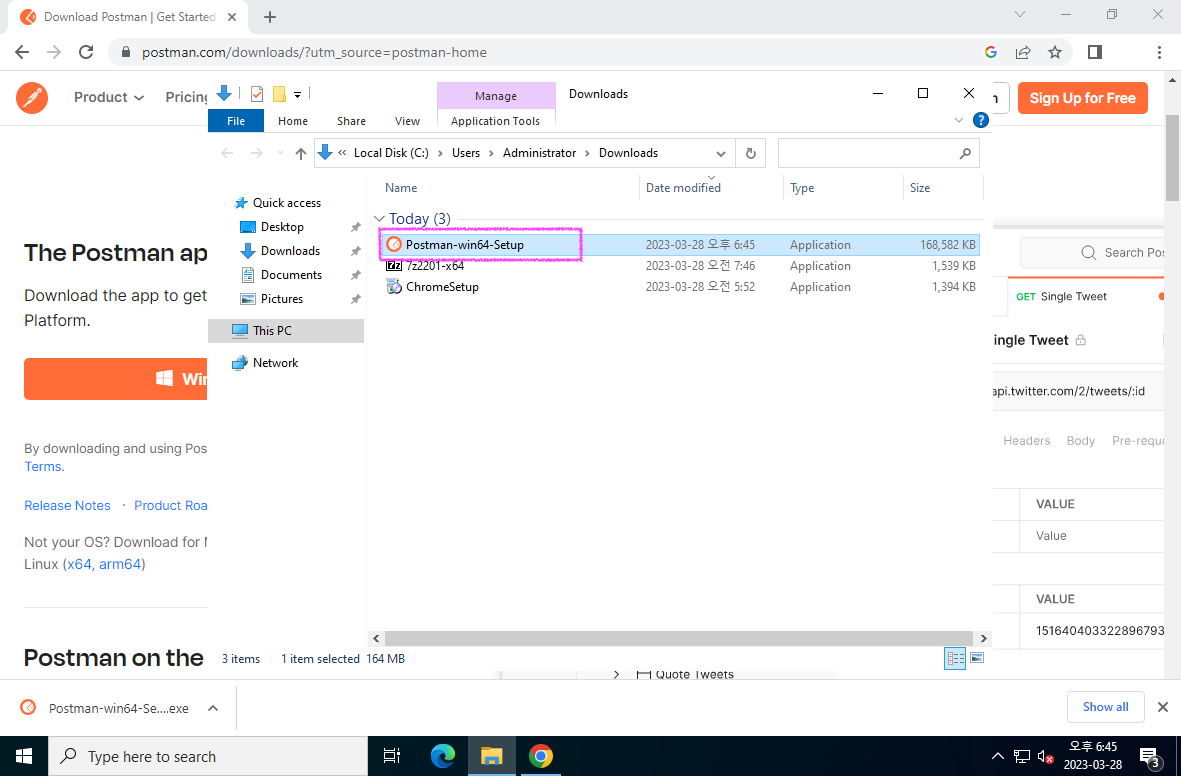Open the File tab in Explorer
The height and width of the screenshot is (776, 1181).
click(x=236, y=121)
